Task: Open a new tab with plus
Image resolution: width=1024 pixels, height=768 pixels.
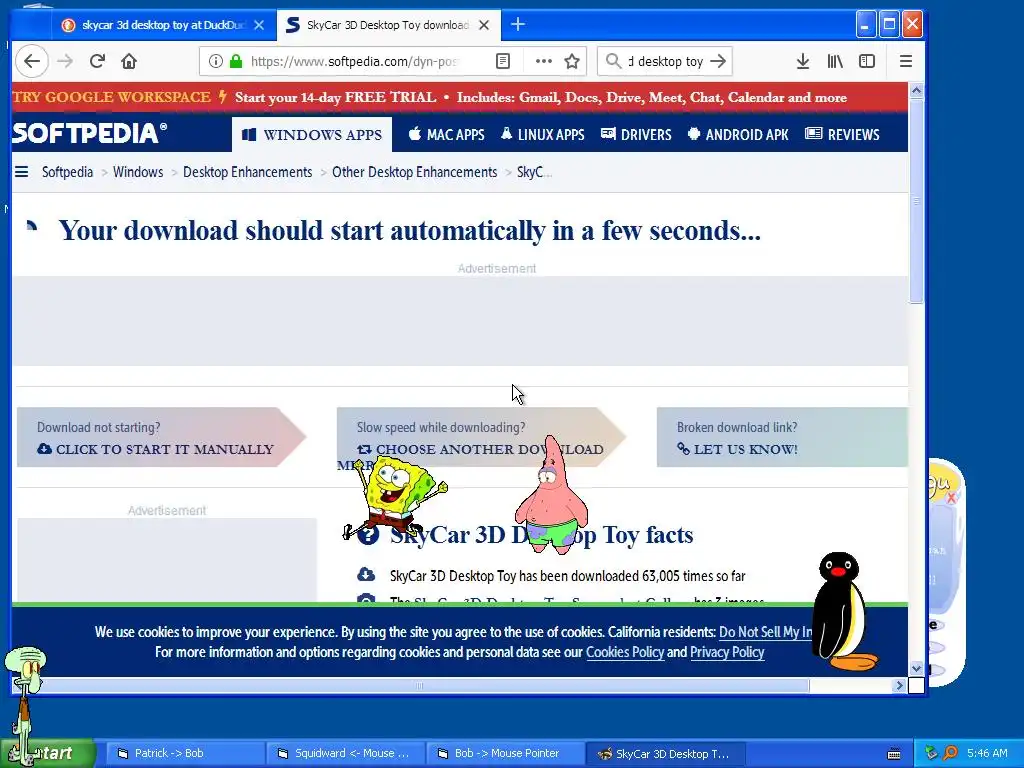Action: pyautogui.click(x=518, y=25)
